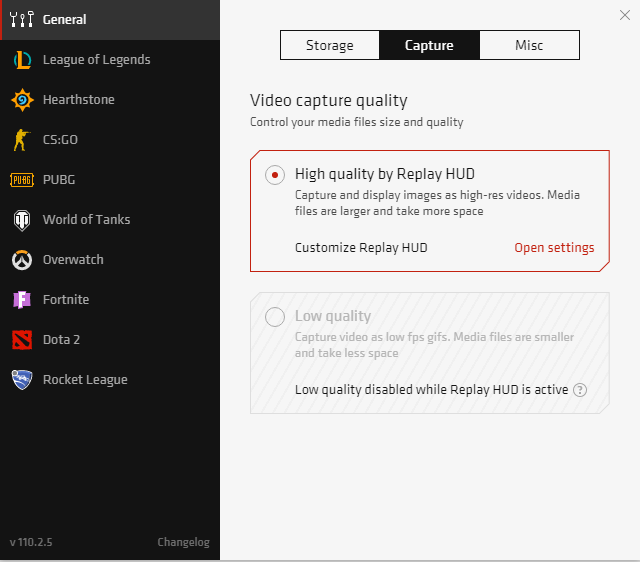Click the help question mark icon
Screen dimensions: 640x562
580,390
